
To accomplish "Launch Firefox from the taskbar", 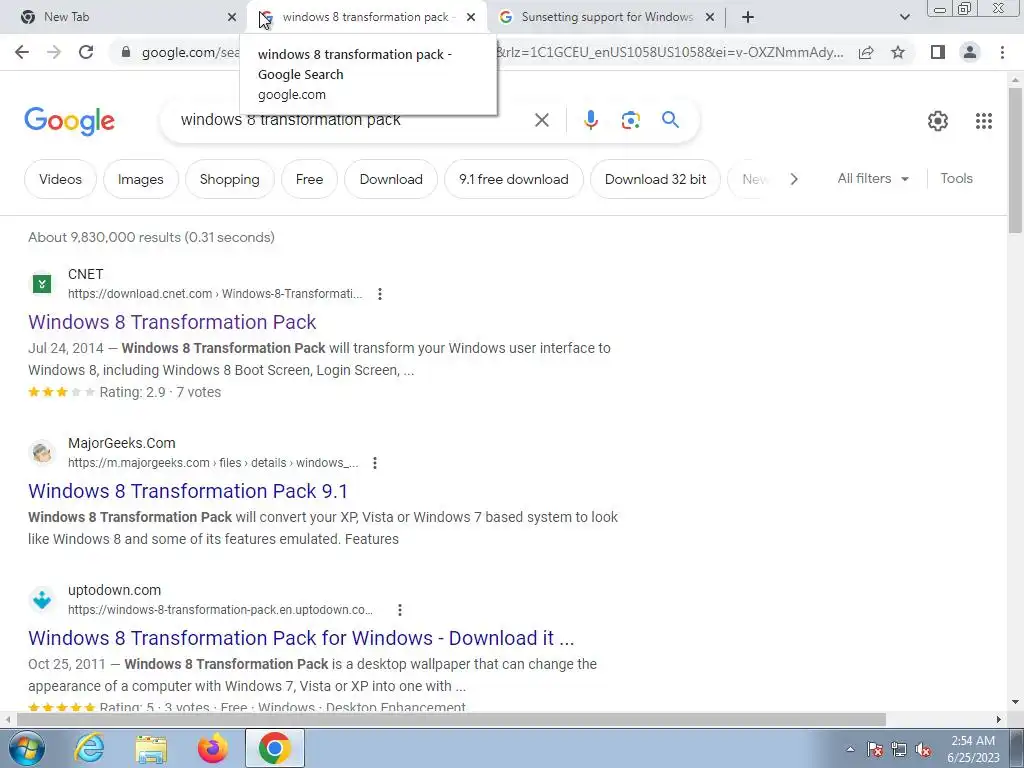I will 213,748.
